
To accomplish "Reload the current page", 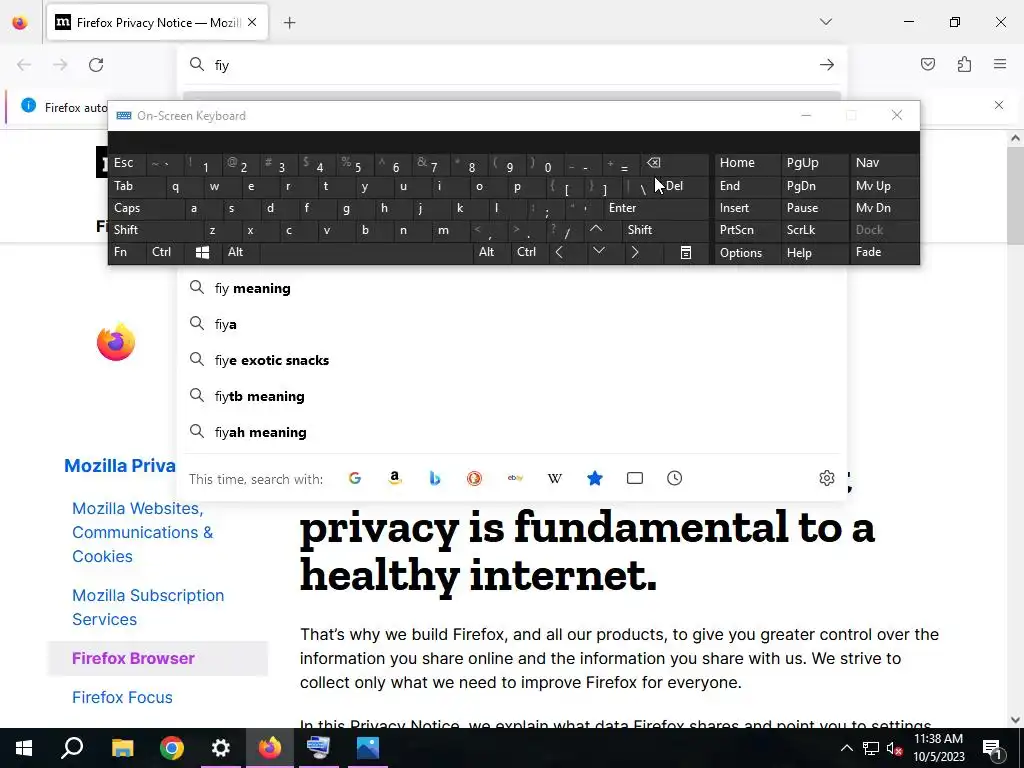I will [x=96, y=65].
